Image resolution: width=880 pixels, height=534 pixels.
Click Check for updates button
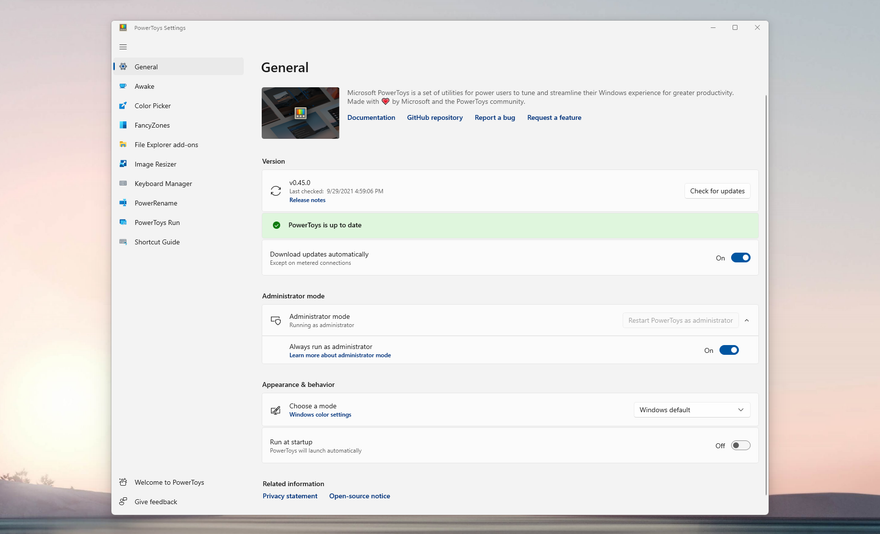pyautogui.click(x=717, y=191)
